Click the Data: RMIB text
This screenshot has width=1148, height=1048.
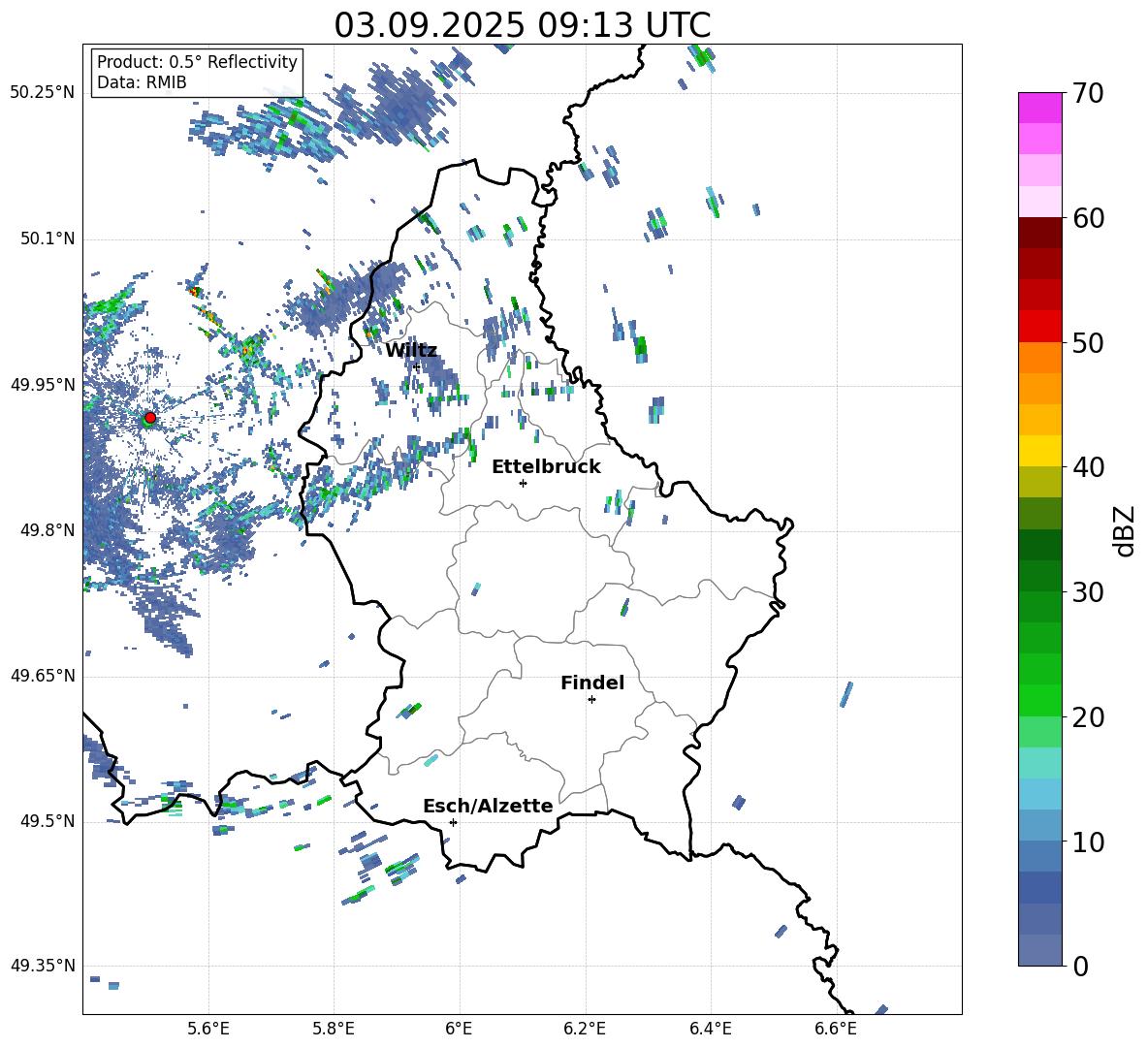tap(142, 82)
